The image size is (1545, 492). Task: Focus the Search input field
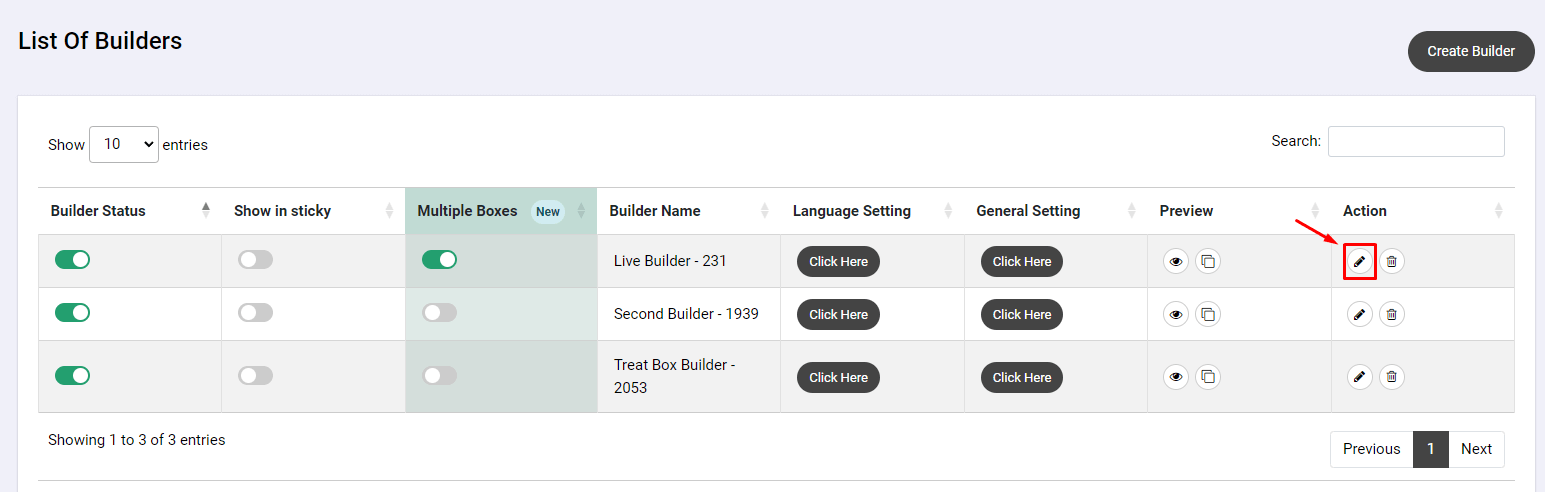coord(1416,141)
